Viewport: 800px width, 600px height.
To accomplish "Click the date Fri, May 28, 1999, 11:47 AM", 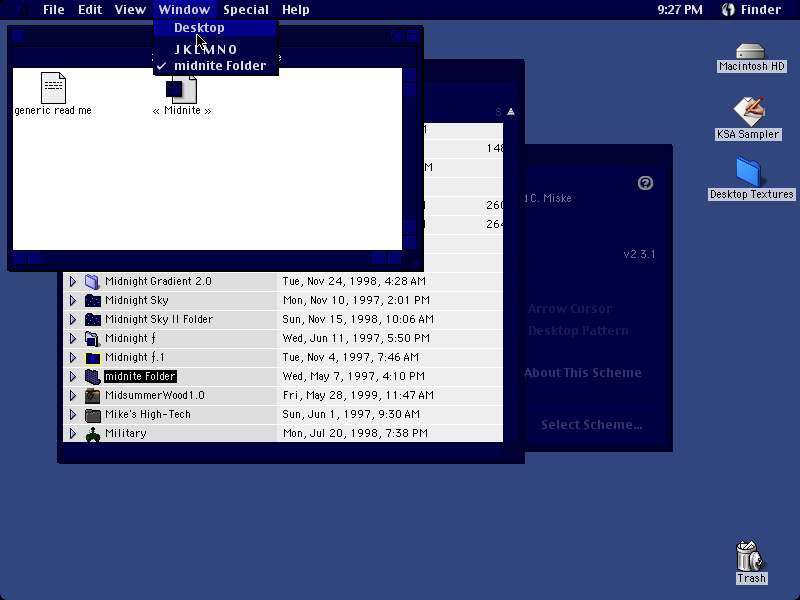I will [358, 395].
